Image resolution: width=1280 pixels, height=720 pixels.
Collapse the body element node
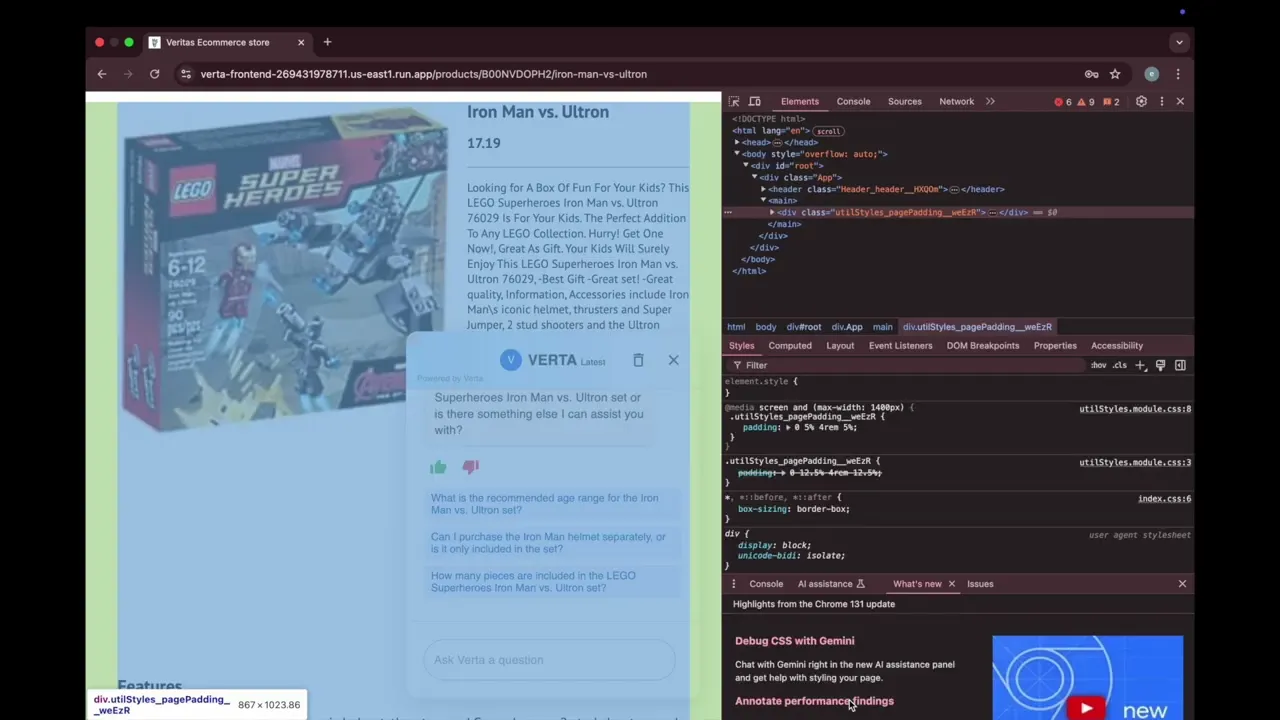[738, 154]
